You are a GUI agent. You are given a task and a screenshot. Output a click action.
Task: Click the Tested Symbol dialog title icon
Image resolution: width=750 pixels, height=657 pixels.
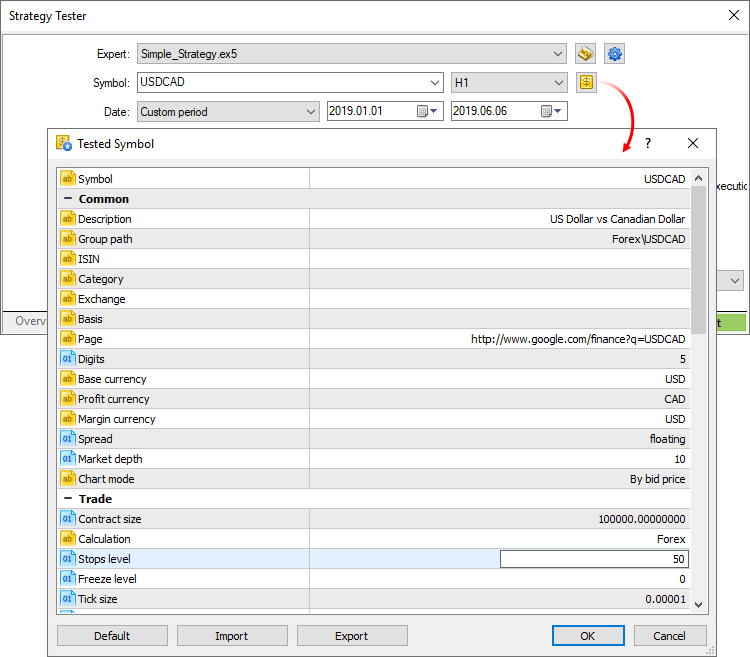pyautogui.click(x=64, y=143)
